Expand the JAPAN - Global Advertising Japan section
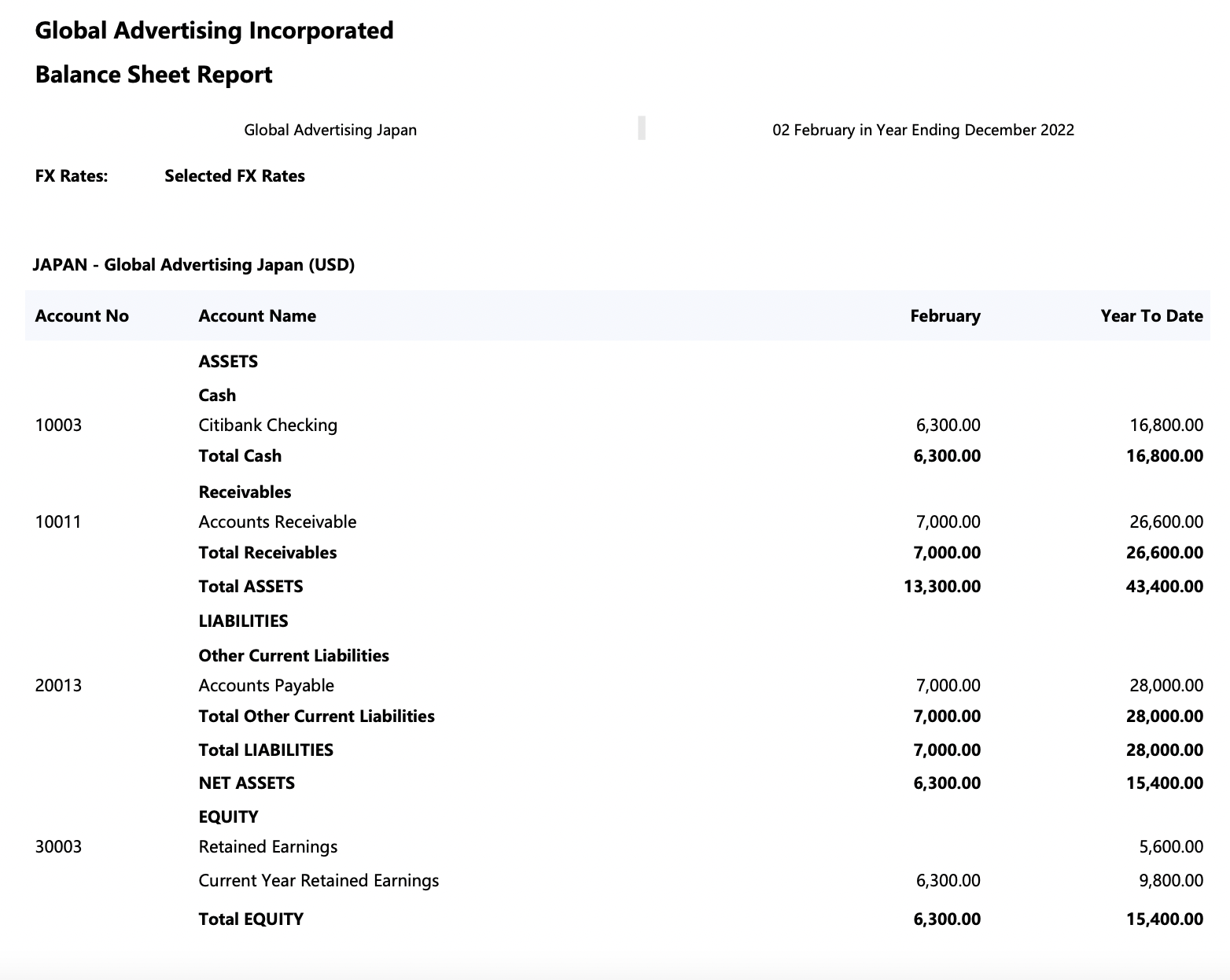The image size is (1230, 980). [193, 264]
